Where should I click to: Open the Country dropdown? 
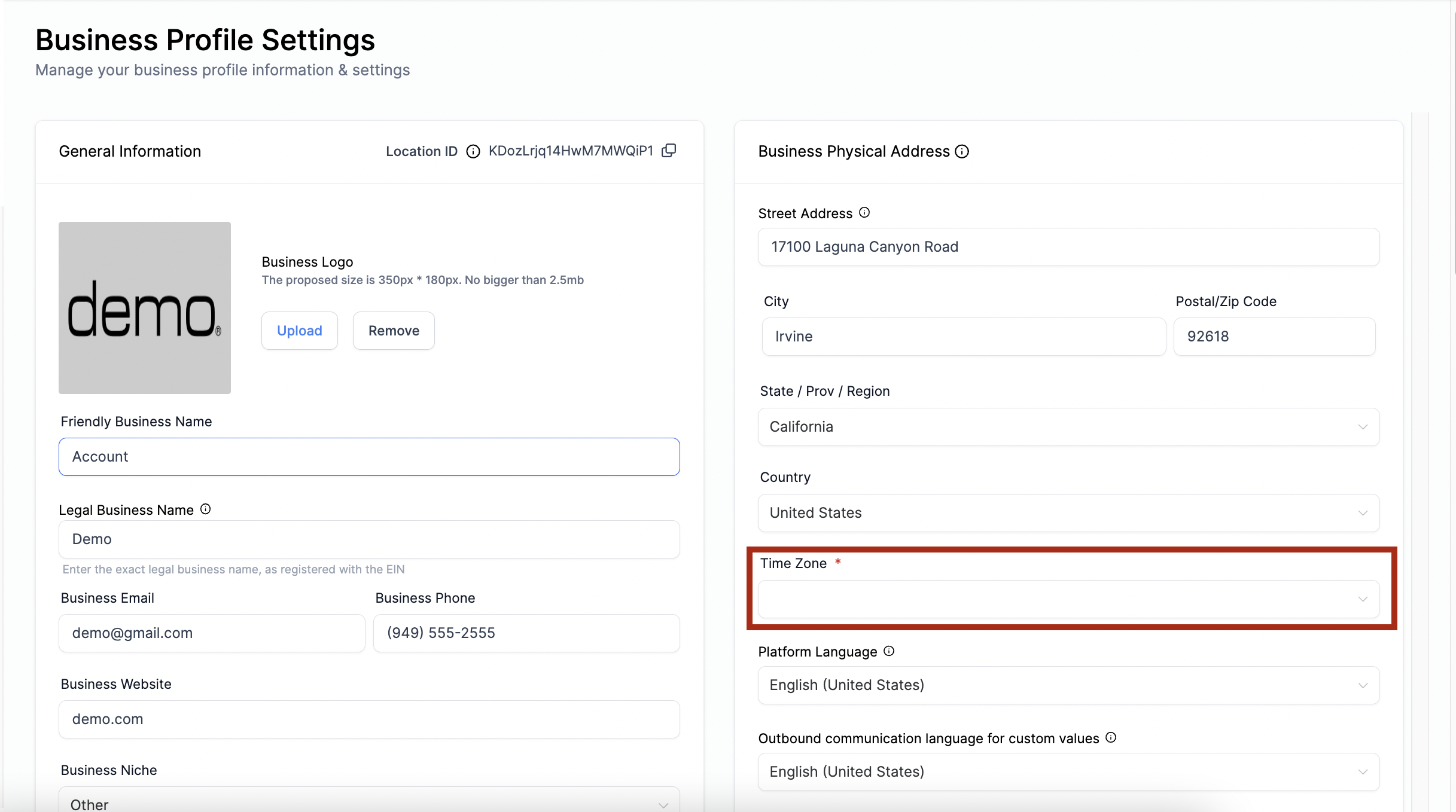pos(1068,513)
